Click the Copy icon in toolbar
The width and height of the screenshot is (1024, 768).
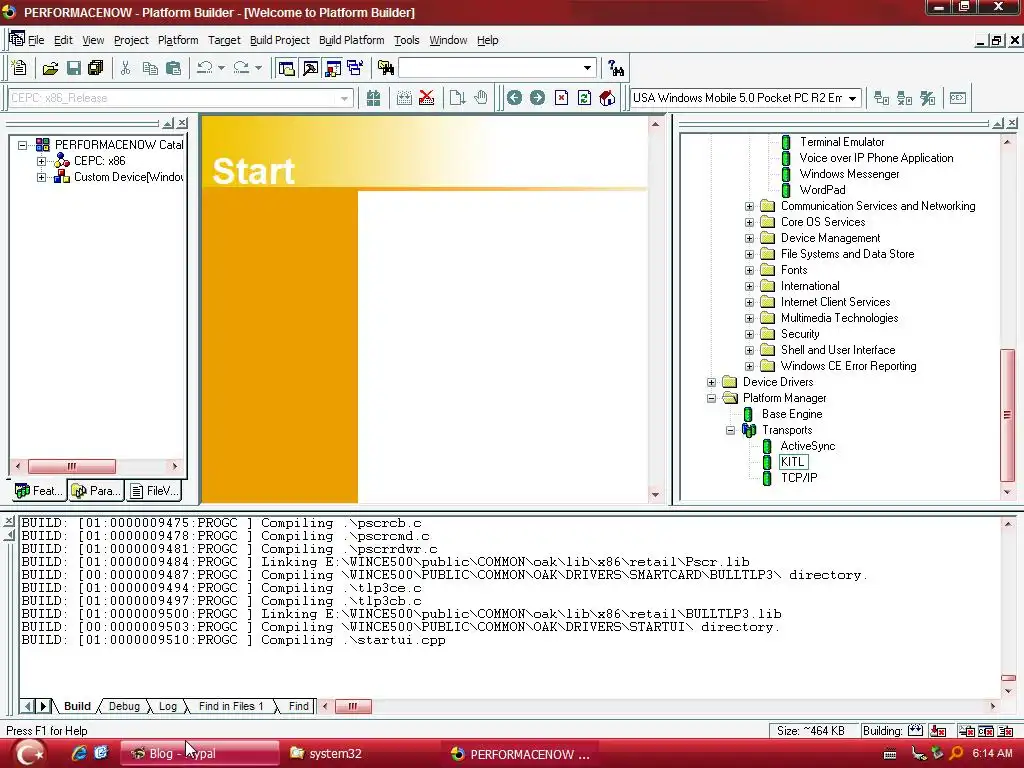click(150, 68)
